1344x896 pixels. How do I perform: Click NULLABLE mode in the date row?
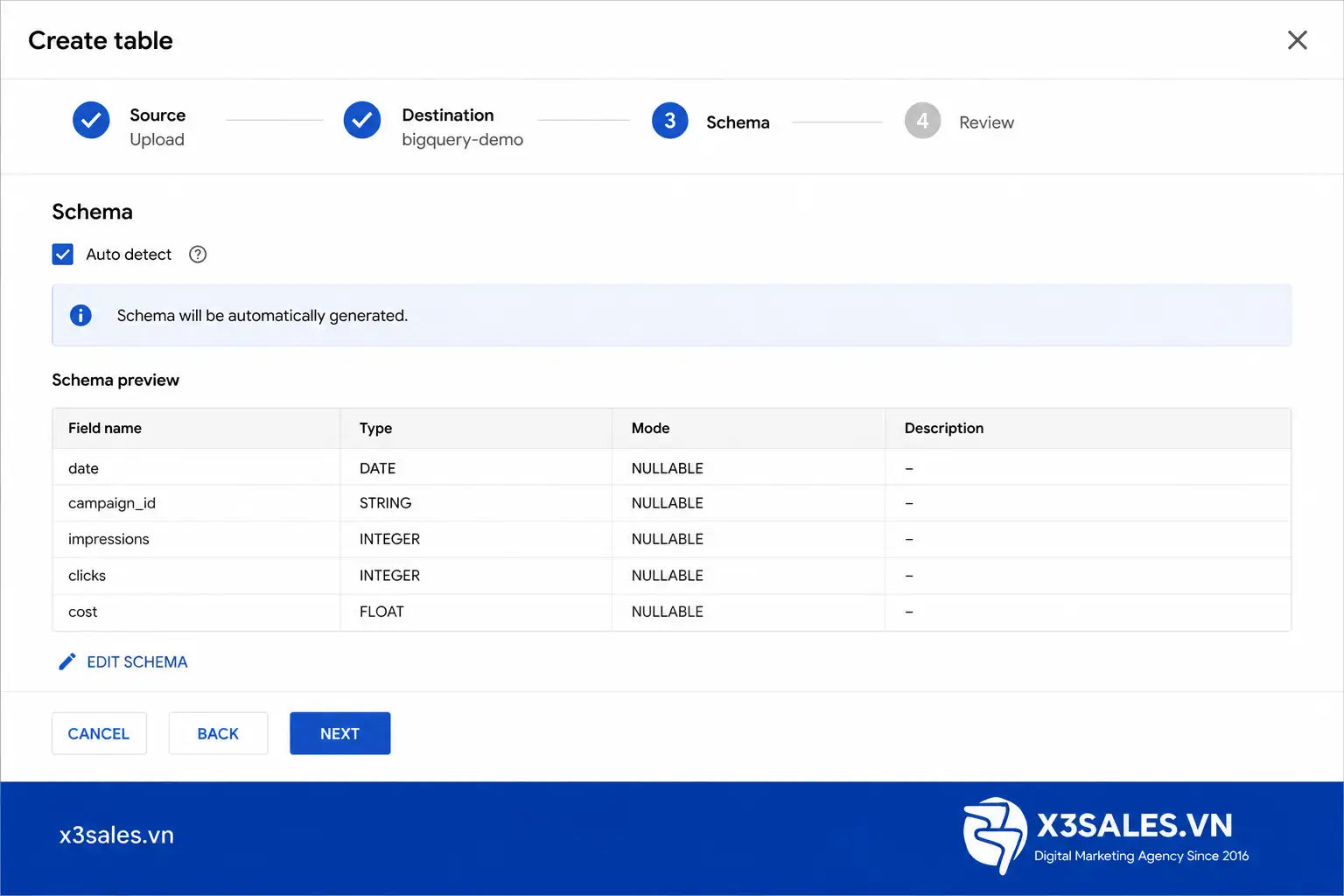coord(748,468)
